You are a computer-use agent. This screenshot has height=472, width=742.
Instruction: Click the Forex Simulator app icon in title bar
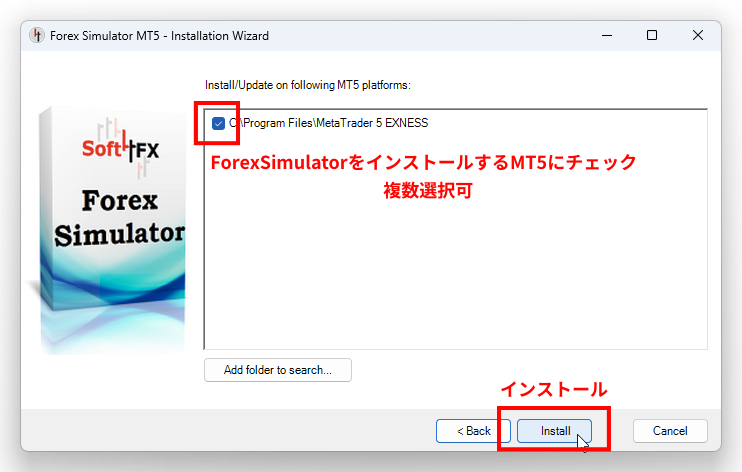pyautogui.click(x=36, y=36)
